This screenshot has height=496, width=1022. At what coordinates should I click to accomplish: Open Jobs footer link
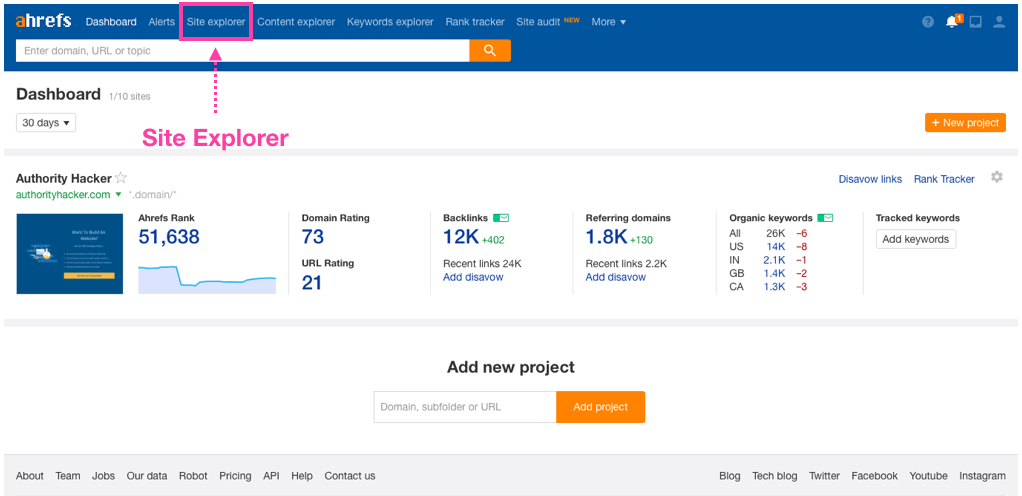[103, 476]
